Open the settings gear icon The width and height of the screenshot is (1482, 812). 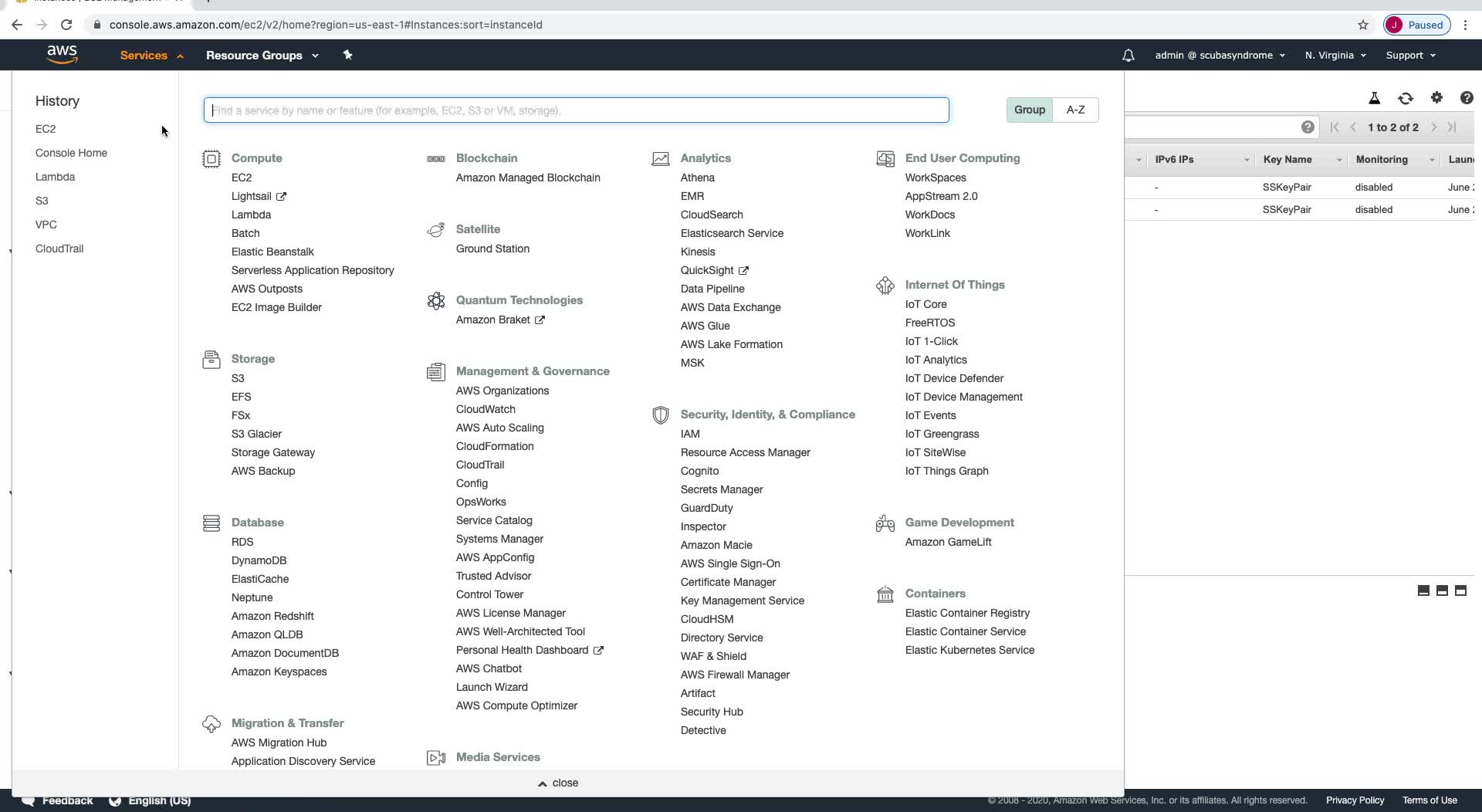coord(1436,98)
